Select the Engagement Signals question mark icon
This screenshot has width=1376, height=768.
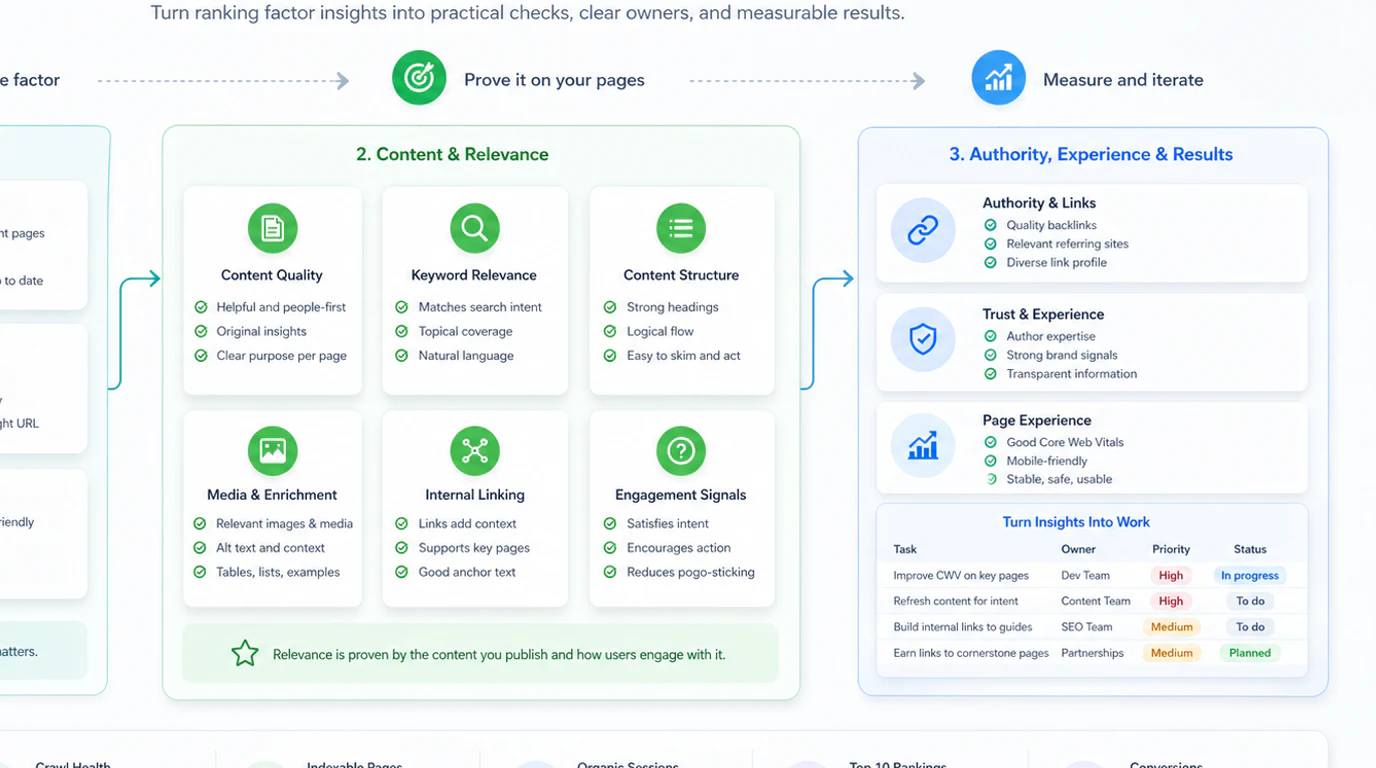(681, 451)
